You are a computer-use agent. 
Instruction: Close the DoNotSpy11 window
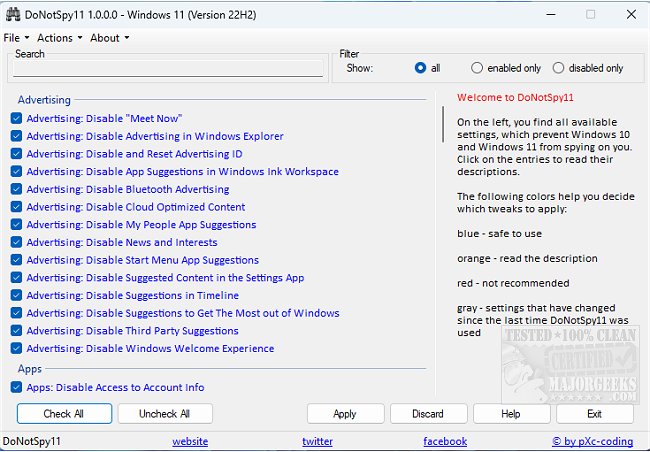pyautogui.click(x=631, y=15)
